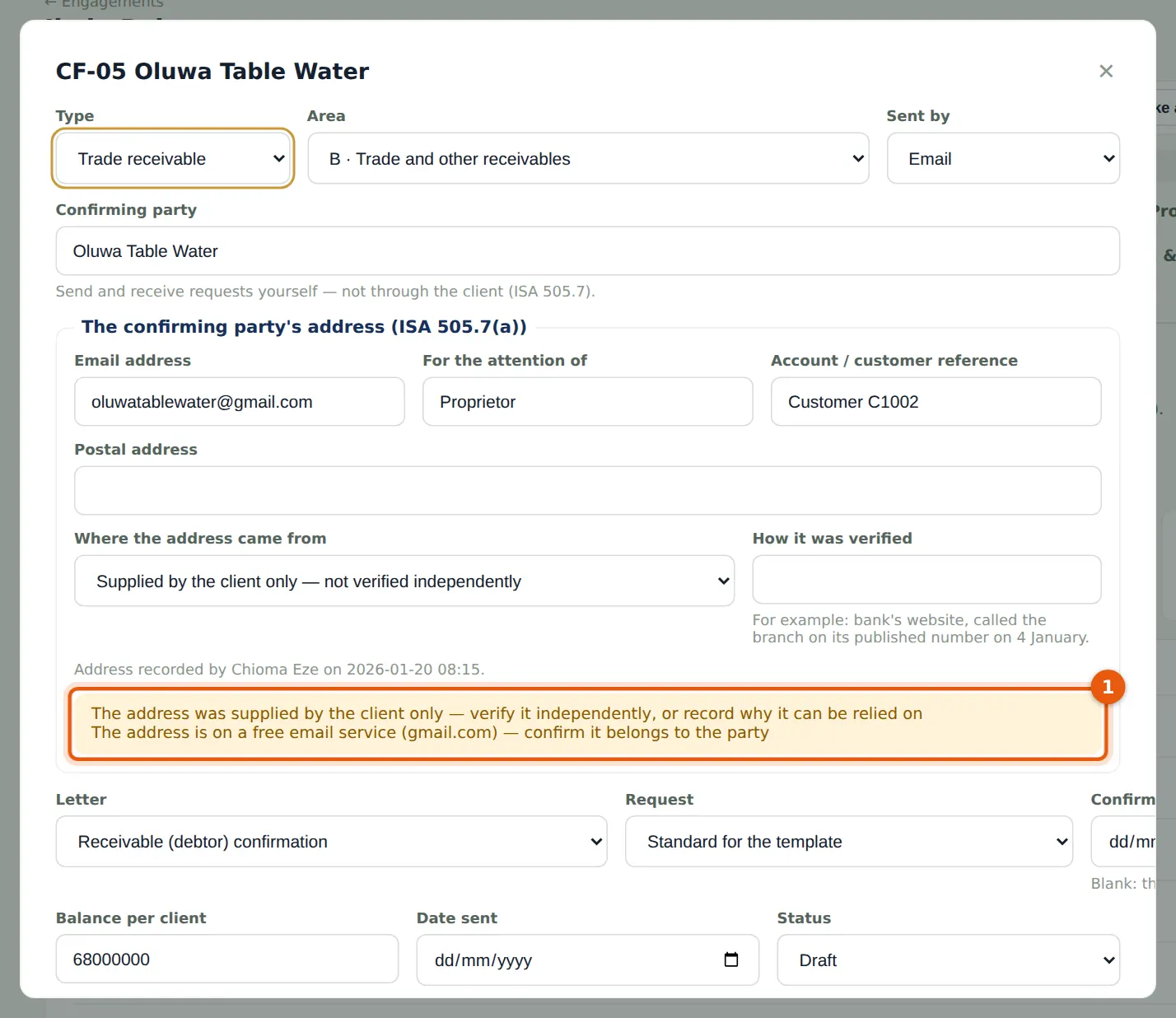Click the Date sent date field

588,960
